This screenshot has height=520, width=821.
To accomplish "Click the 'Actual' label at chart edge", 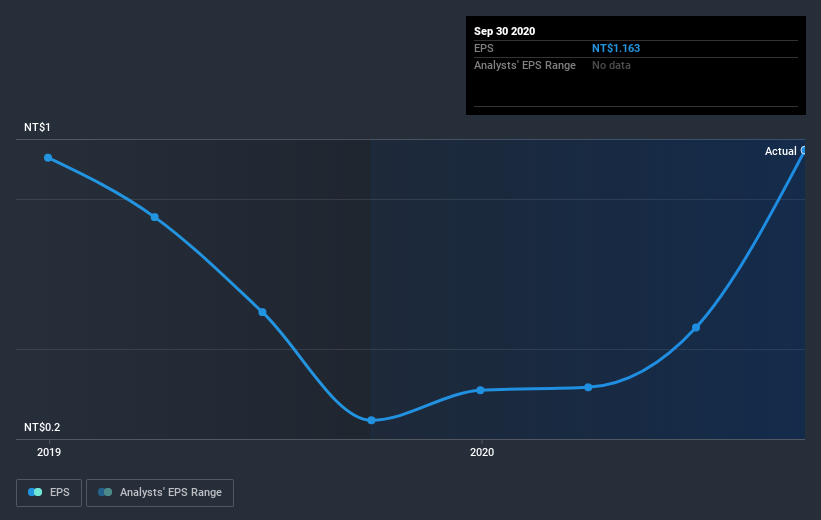I will pyautogui.click(x=780, y=151).
